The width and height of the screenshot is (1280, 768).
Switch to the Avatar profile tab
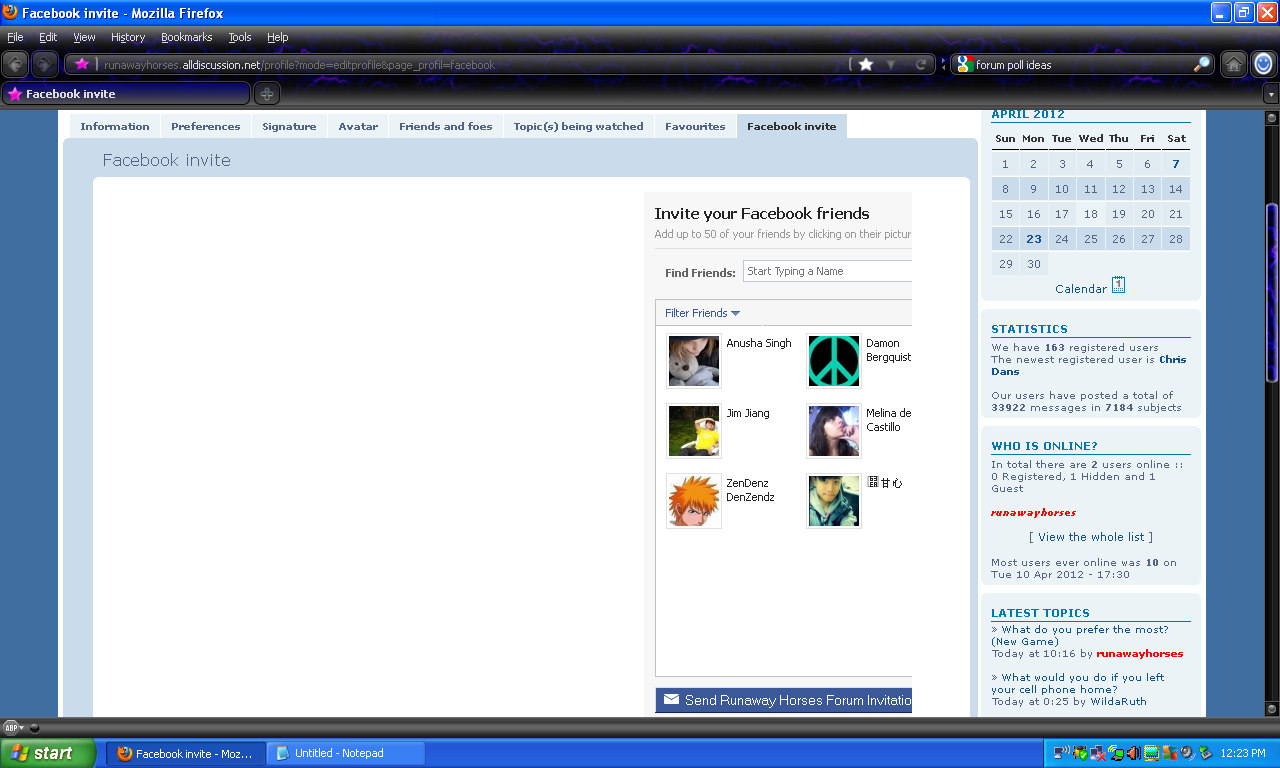(358, 126)
